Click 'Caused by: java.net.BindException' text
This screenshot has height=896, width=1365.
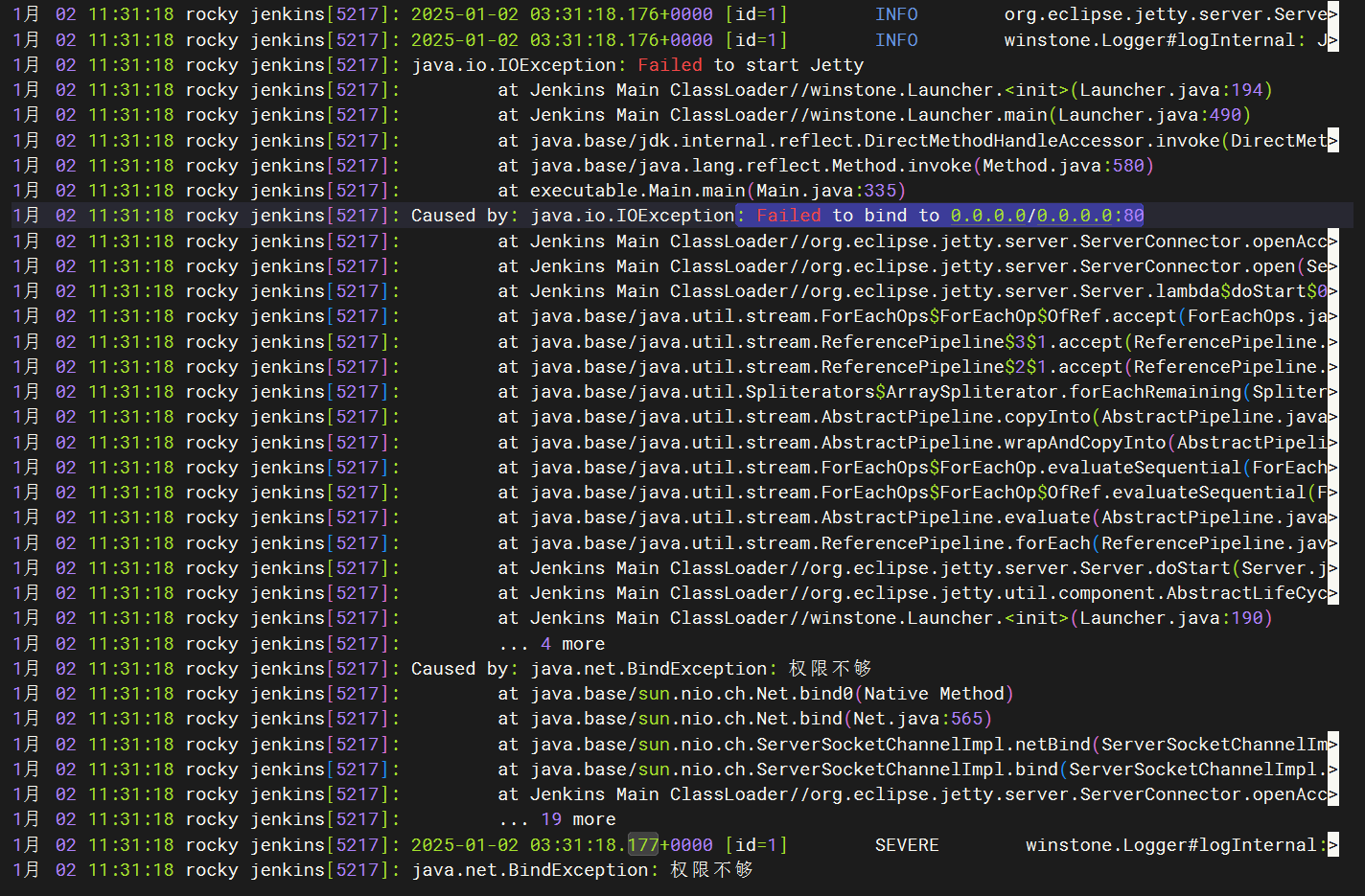pos(590,669)
